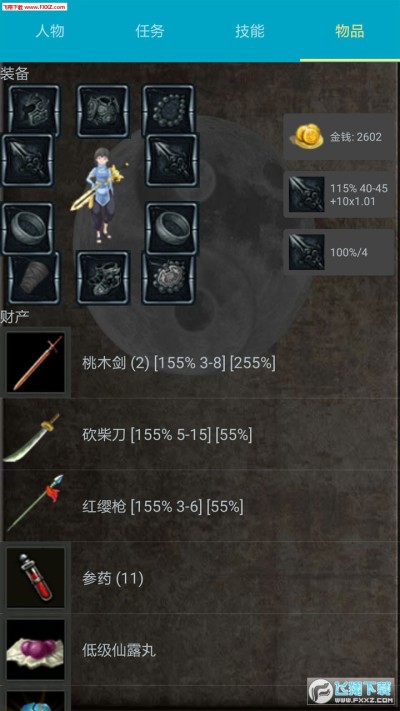This screenshot has width=400, height=711.
Task: Select the 物品 tab
Action: click(x=350, y=31)
